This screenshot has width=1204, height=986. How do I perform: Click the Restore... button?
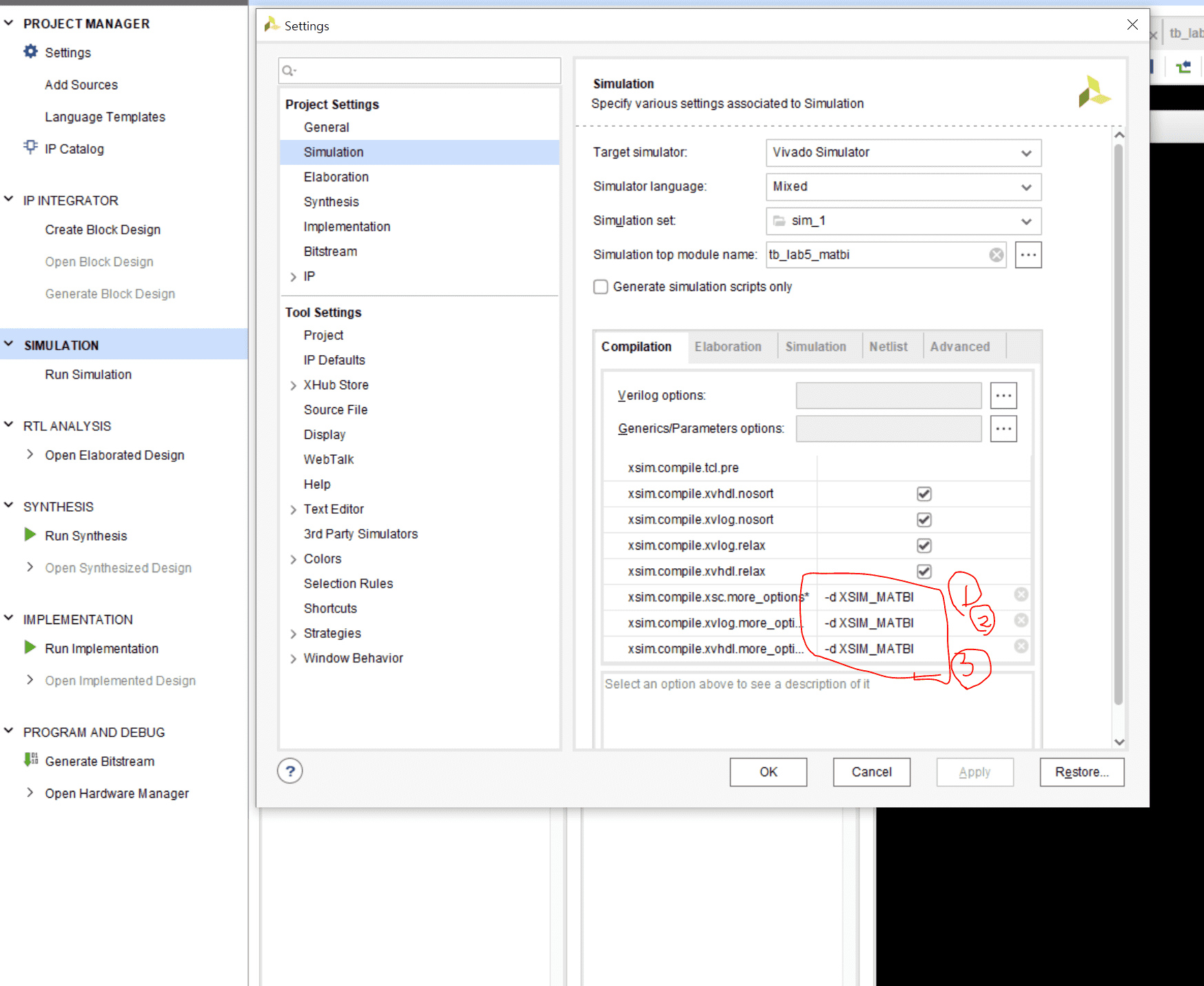point(1082,772)
